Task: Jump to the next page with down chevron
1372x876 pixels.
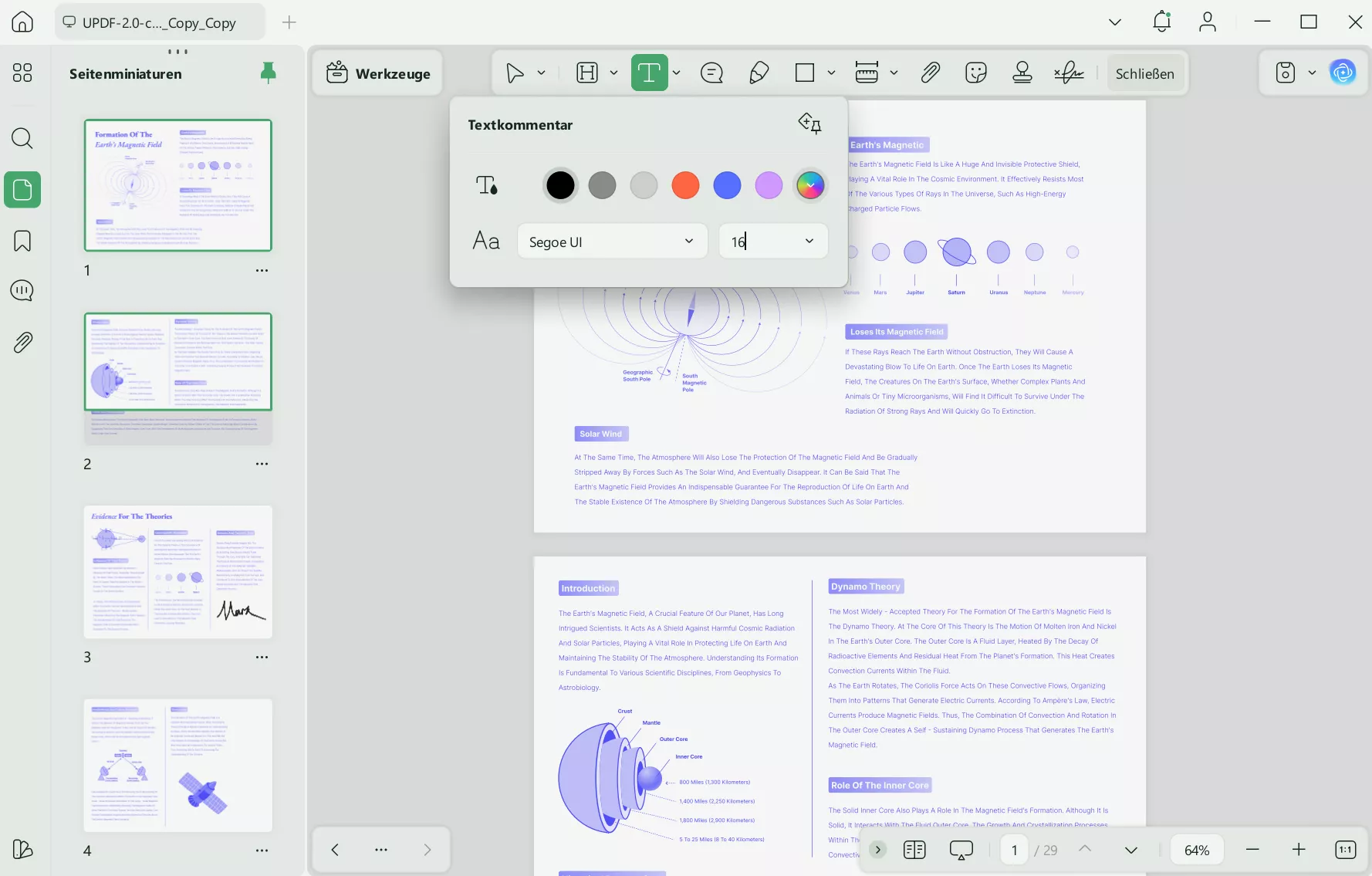Action: click(1131, 850)
